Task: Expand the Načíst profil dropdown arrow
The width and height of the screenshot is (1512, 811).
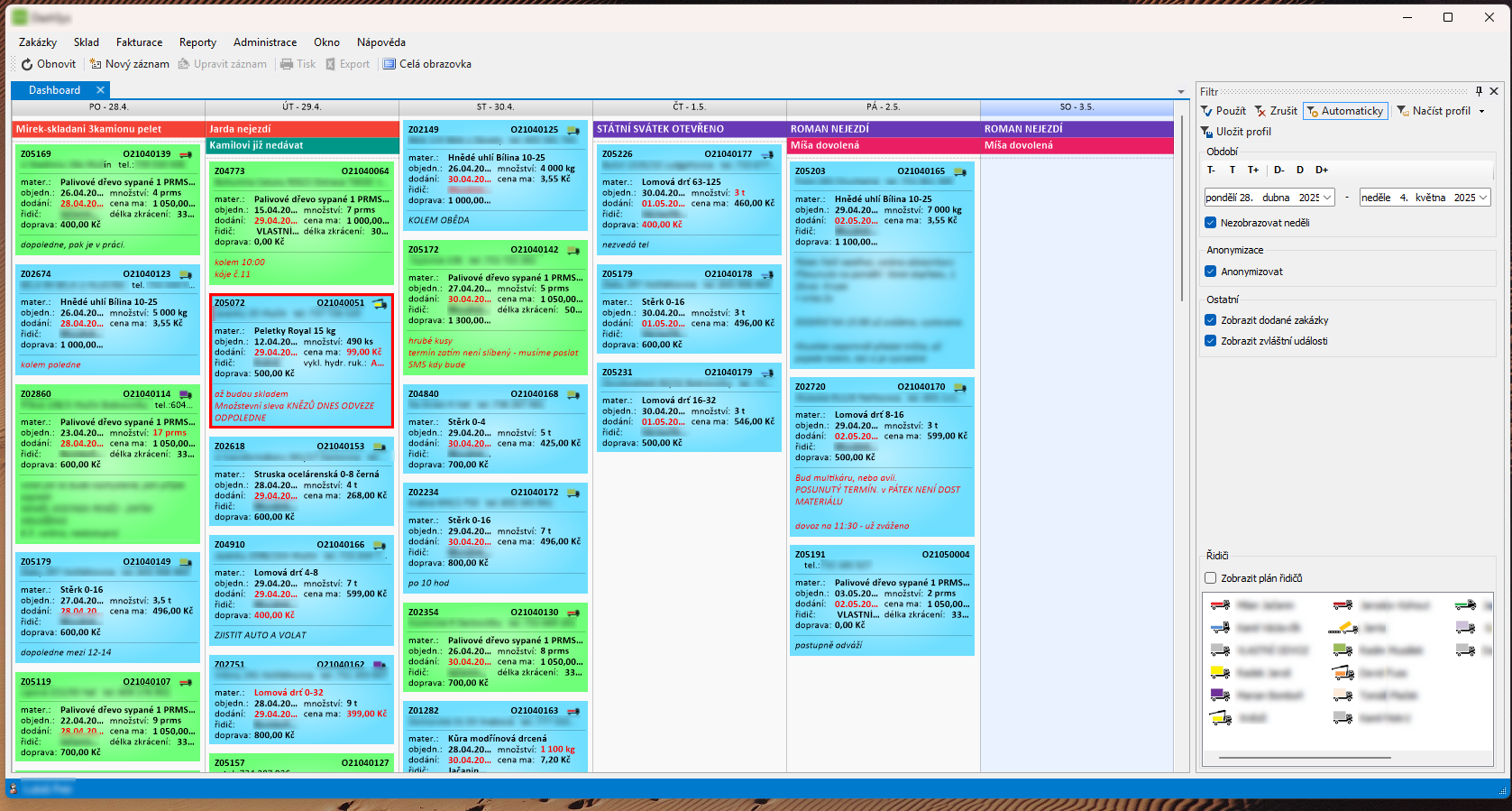Action: pos(1481,111)
